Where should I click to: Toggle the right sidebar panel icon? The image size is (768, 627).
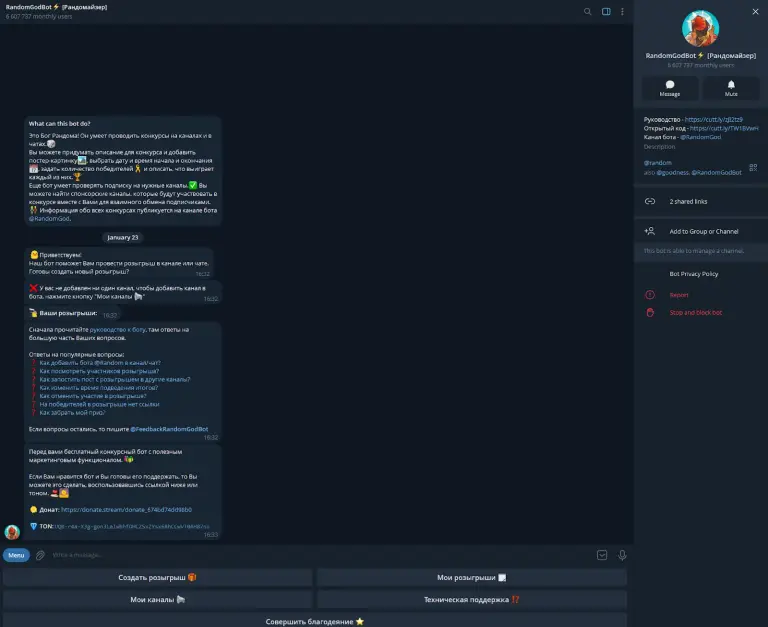tap(606, 11)
